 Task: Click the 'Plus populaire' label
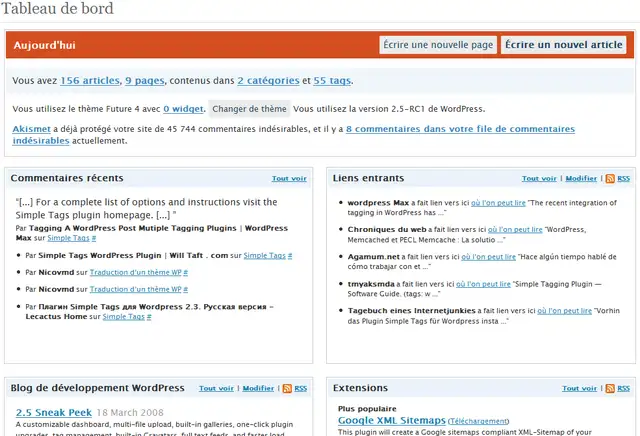coord(367,409)
